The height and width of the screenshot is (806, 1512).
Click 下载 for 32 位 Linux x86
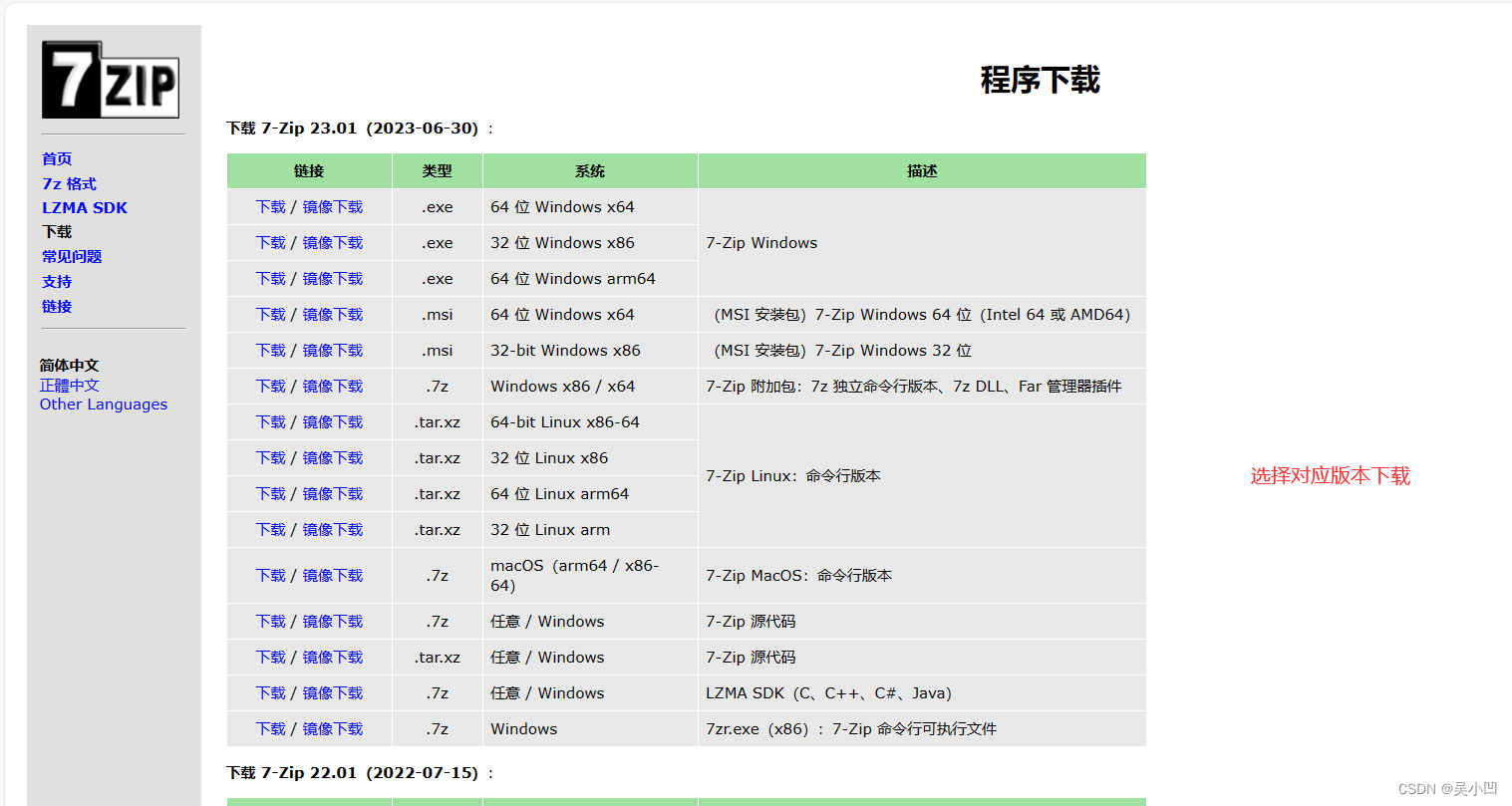pos(270,457)
